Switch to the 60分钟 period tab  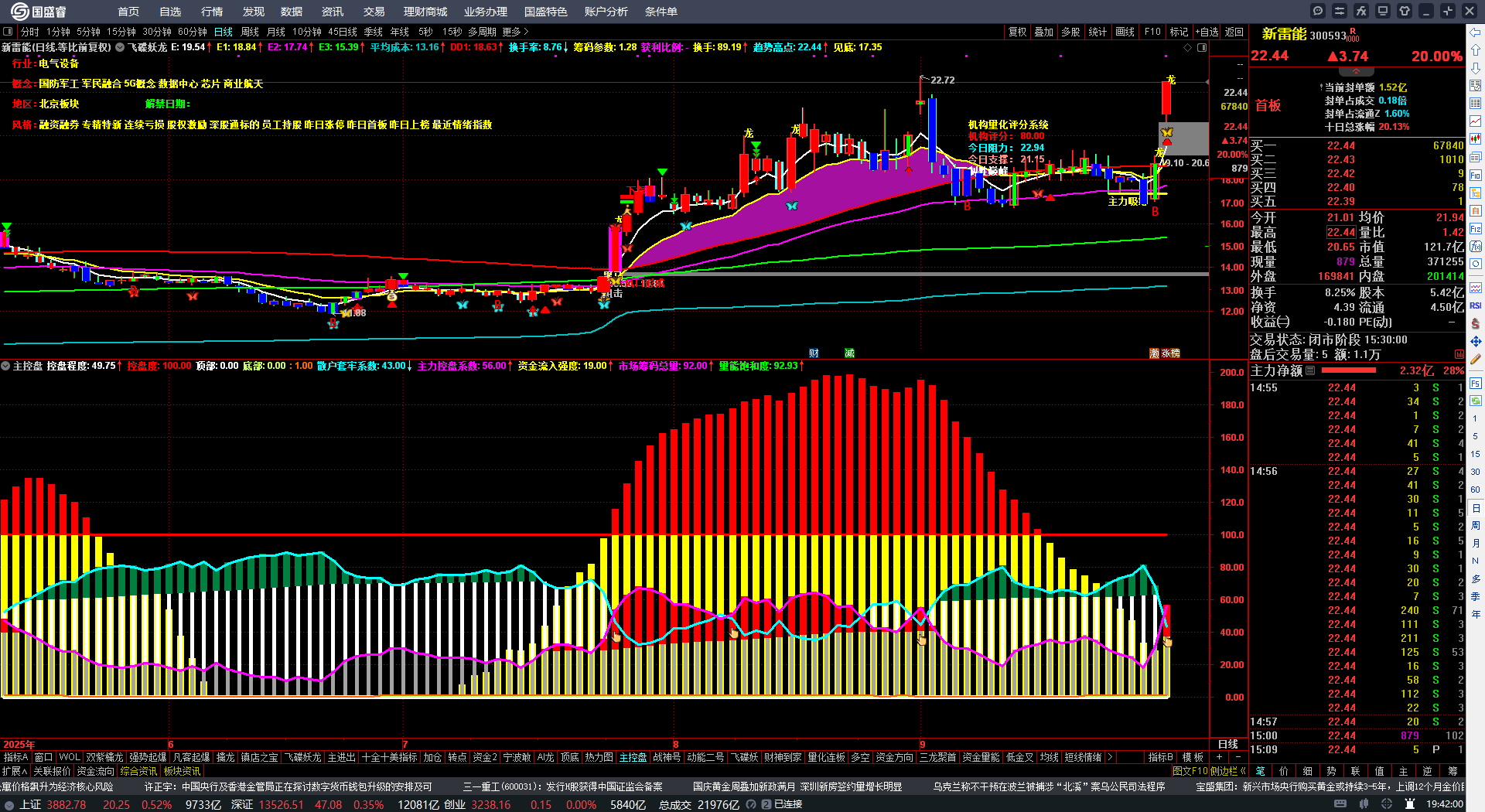tap(193, 32)
